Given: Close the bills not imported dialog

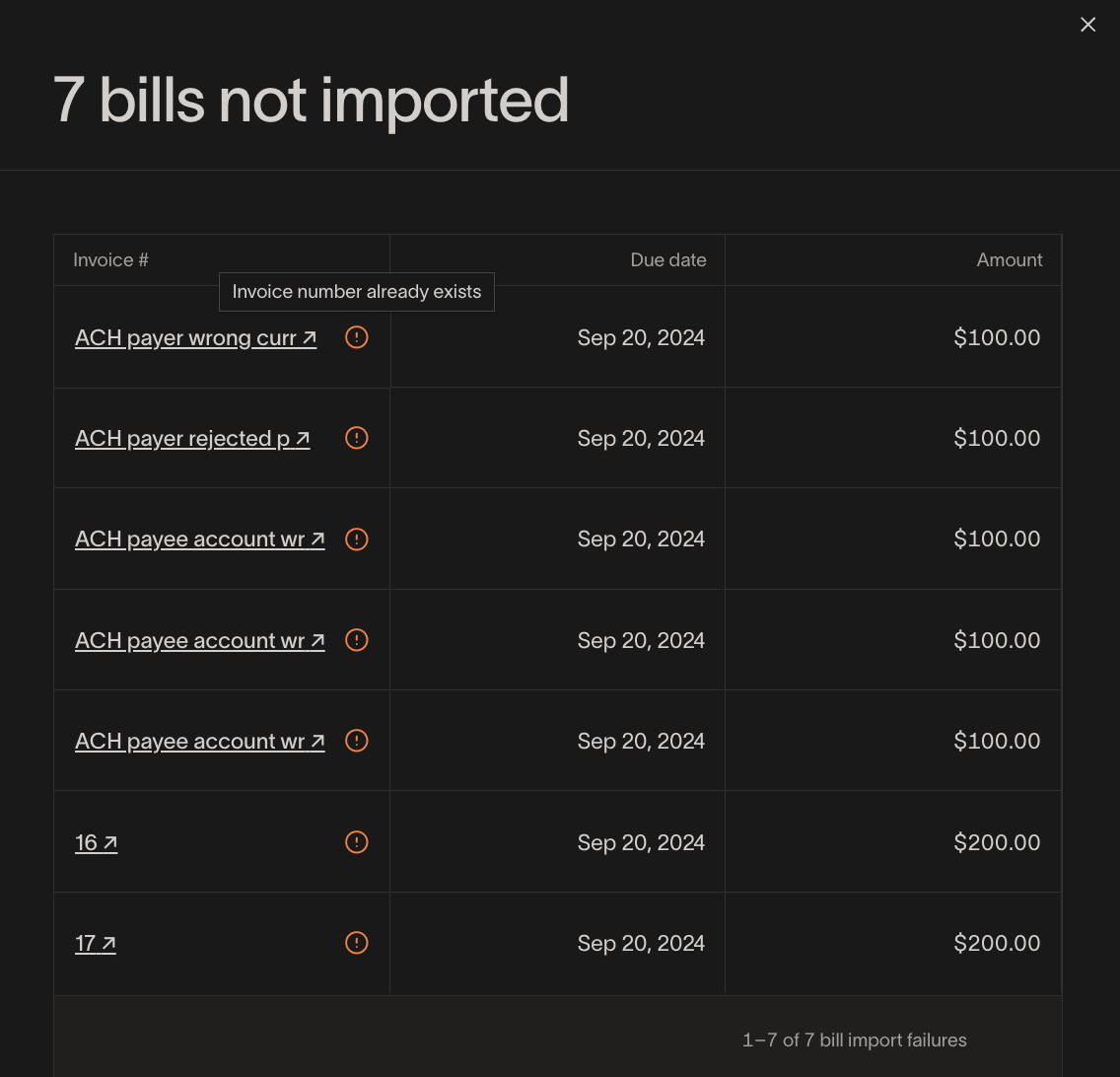Looking at the screenshot, I should [x=1087, y=25].
